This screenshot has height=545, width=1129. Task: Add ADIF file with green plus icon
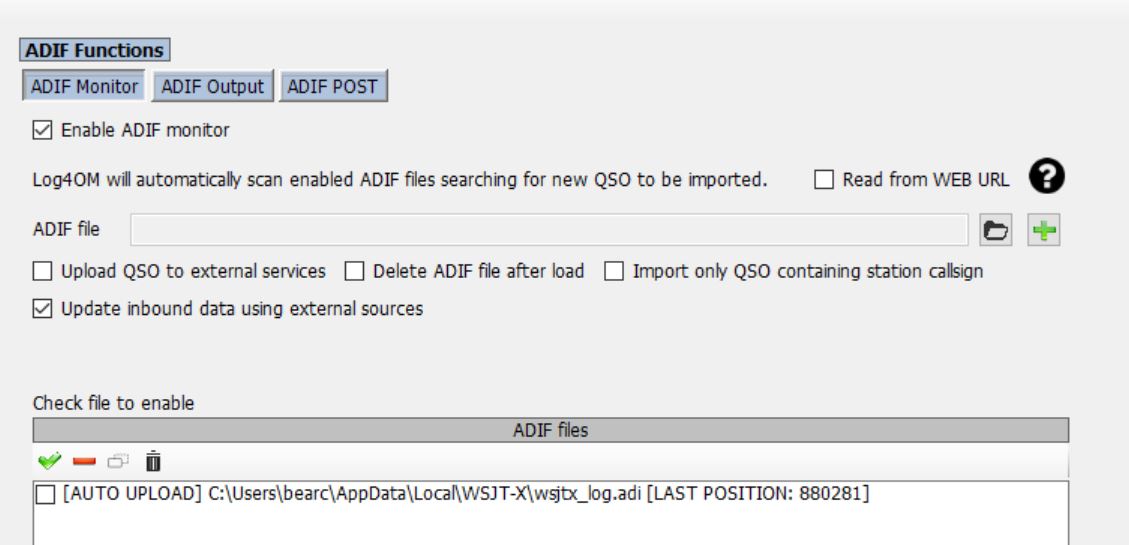tap(1043, 230)
